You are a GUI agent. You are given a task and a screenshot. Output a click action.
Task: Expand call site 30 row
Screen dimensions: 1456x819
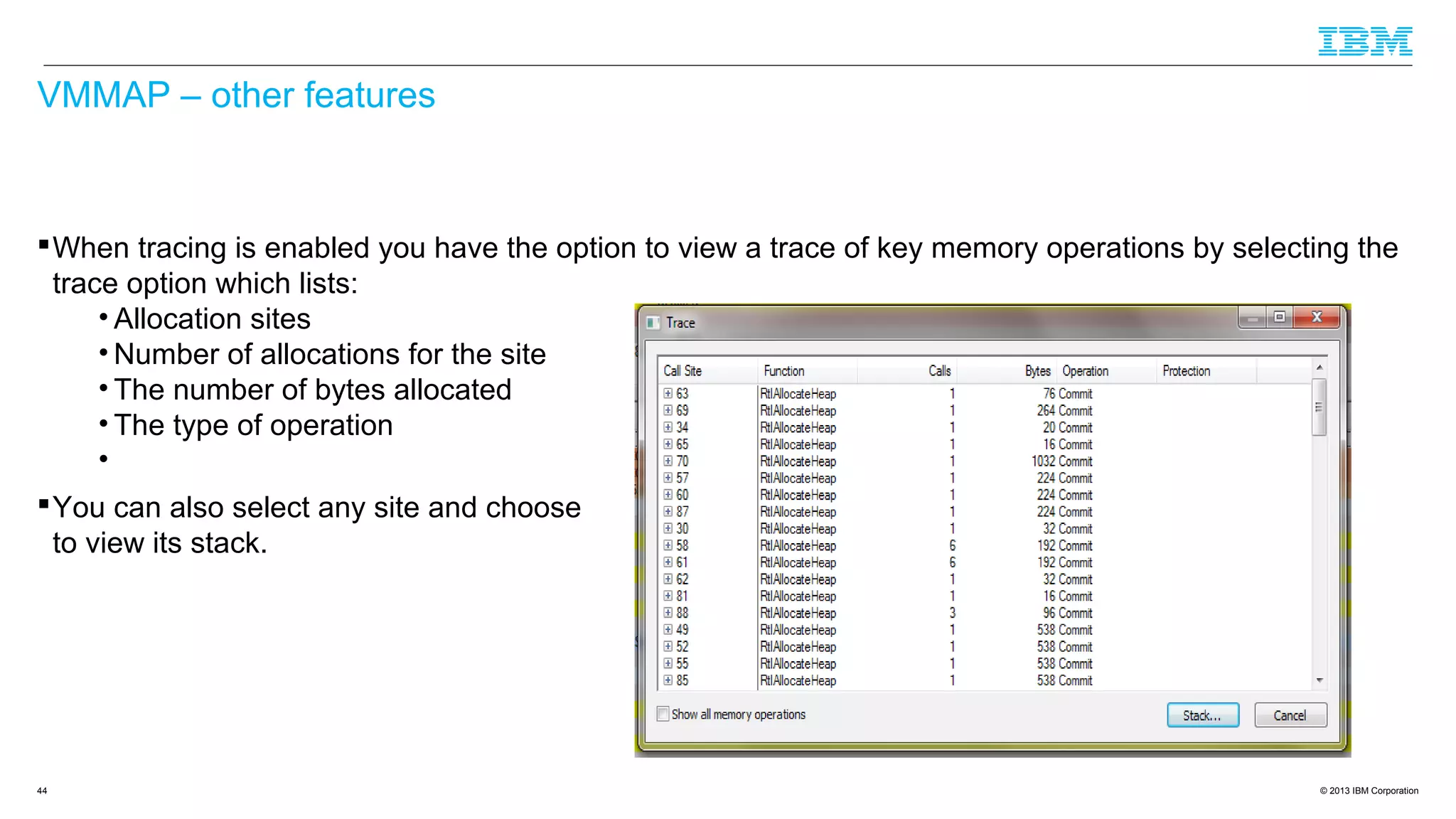(x=668, y=528)
